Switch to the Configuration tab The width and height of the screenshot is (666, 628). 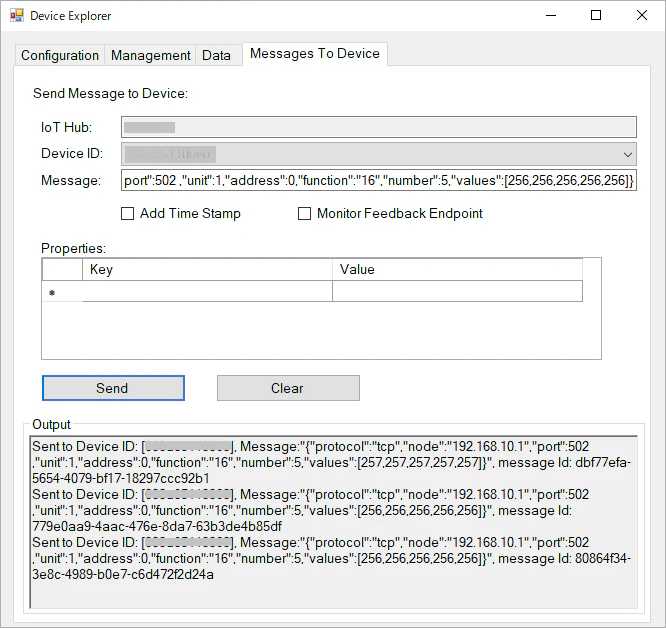point(60,55)
